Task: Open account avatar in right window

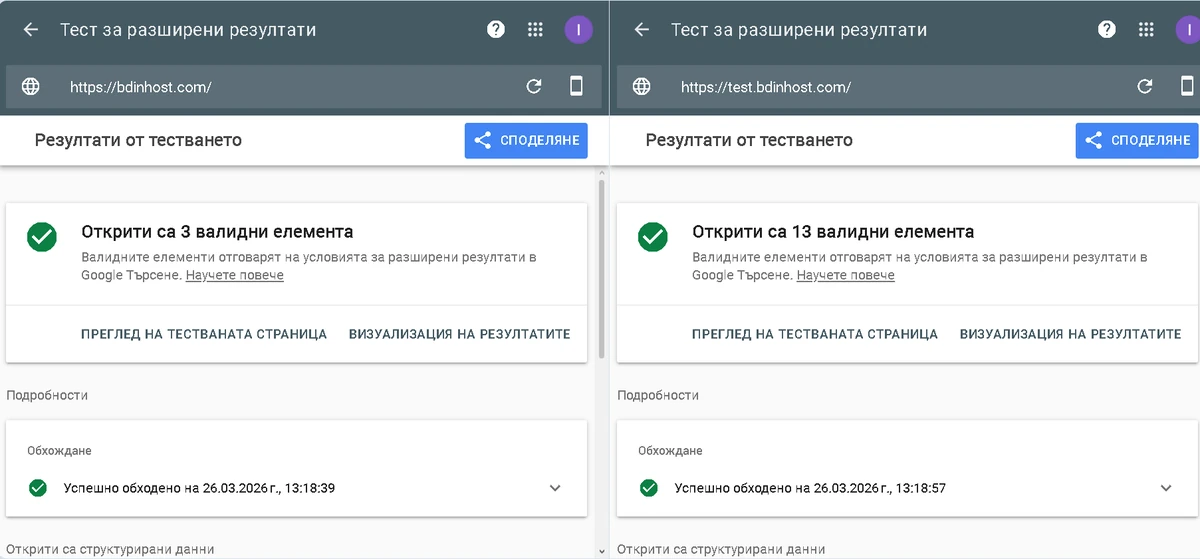Action: click(1188, 30)
